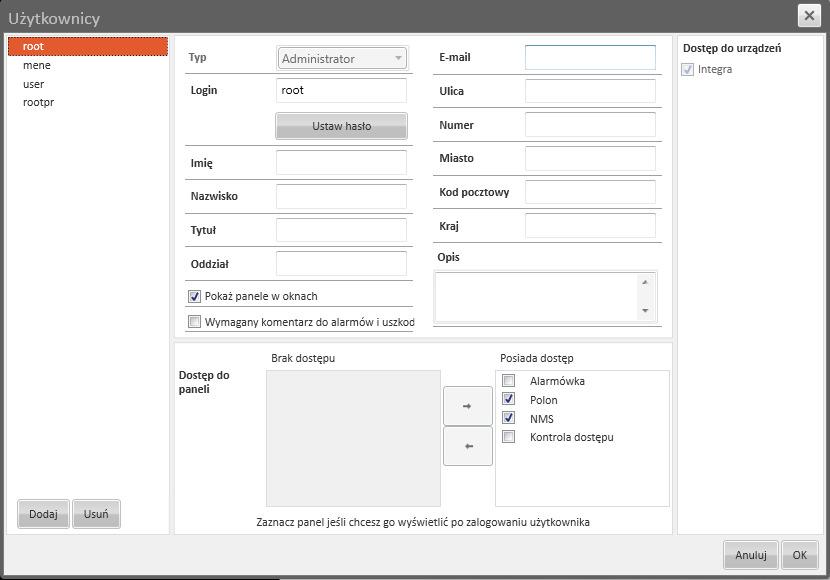Click the Miasto input field
830x580 pixels.
[x=590, y=158]
